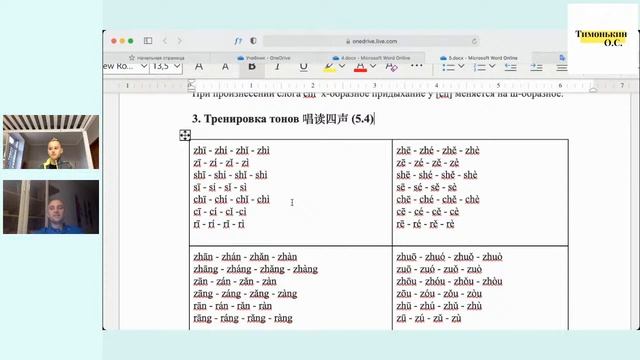
Task: Click the Тимонькин О.С. name label
Action: click(x=601, y=38)
